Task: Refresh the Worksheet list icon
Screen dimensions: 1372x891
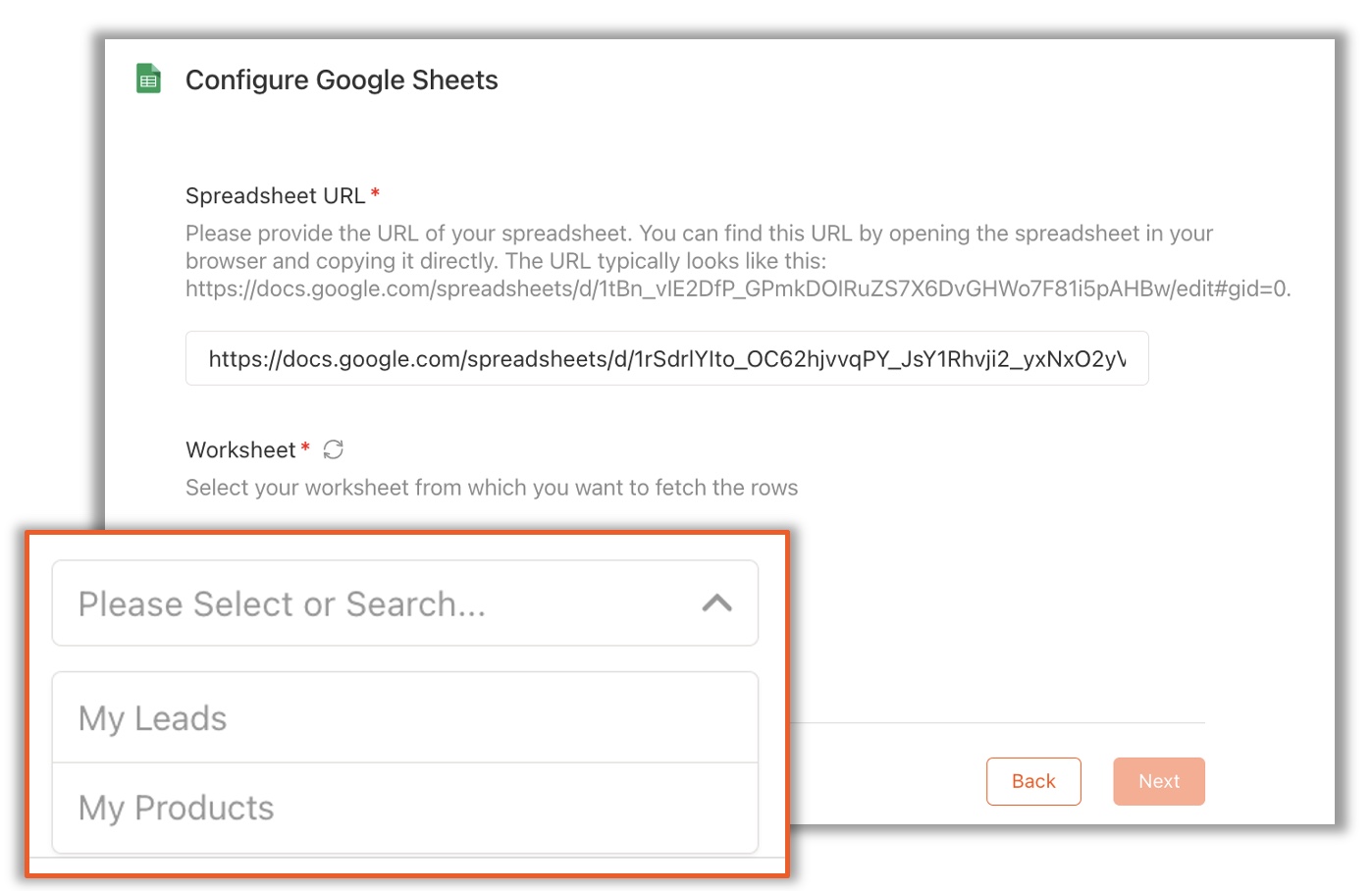Action: pyautogui.click(x=334, y=449)
